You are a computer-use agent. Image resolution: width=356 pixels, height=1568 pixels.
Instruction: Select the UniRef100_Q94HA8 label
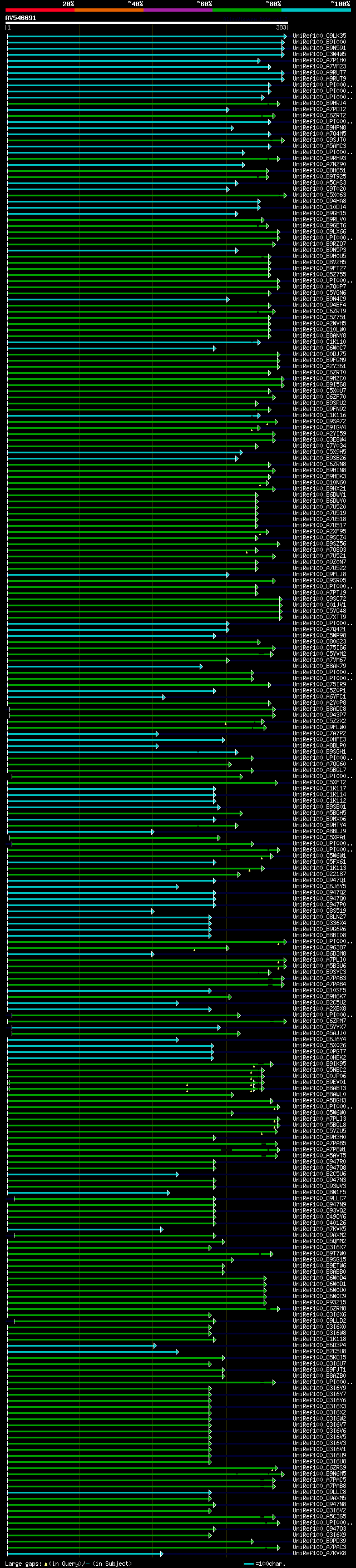coord(319,201)
